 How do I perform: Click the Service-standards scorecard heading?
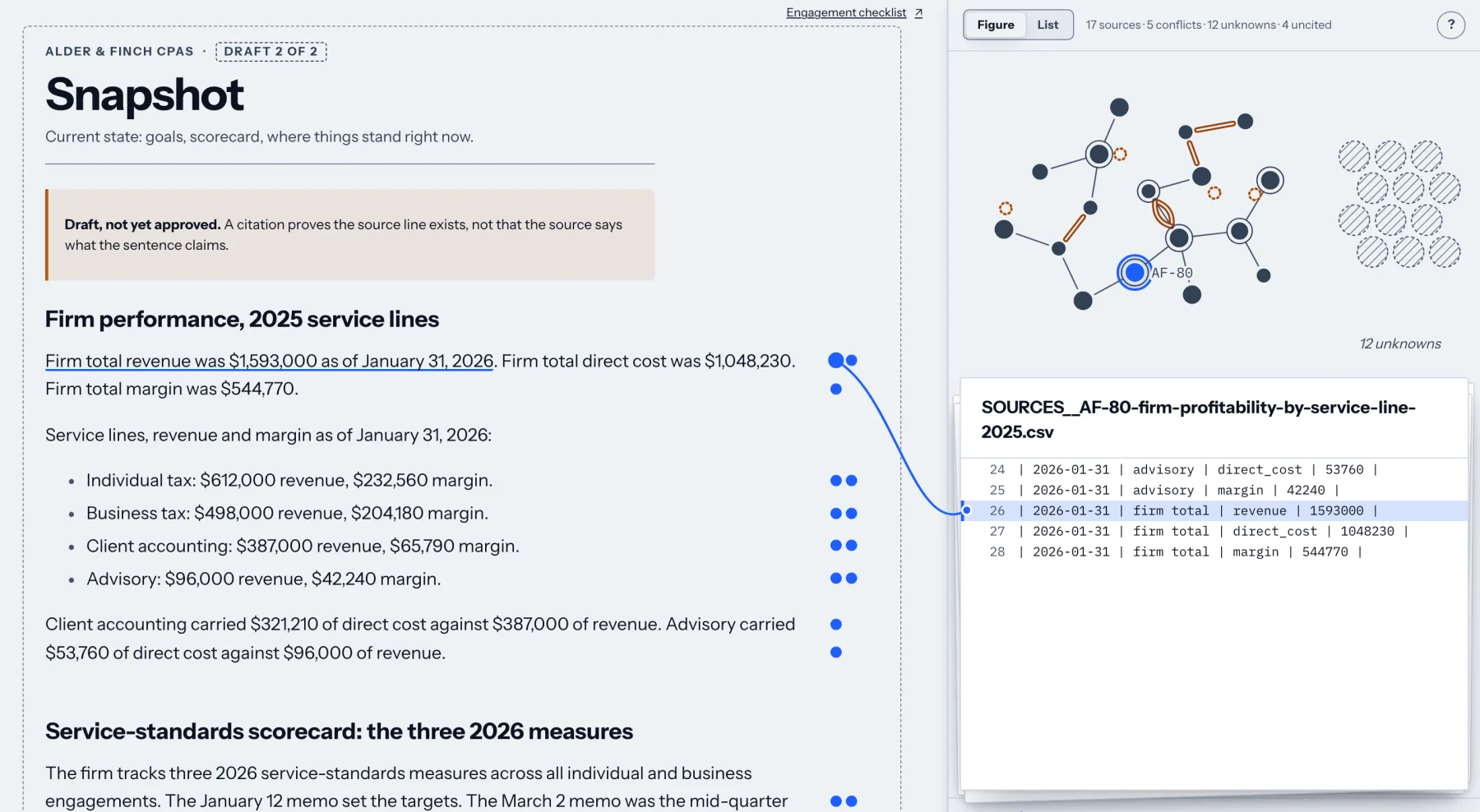[339, 731]
